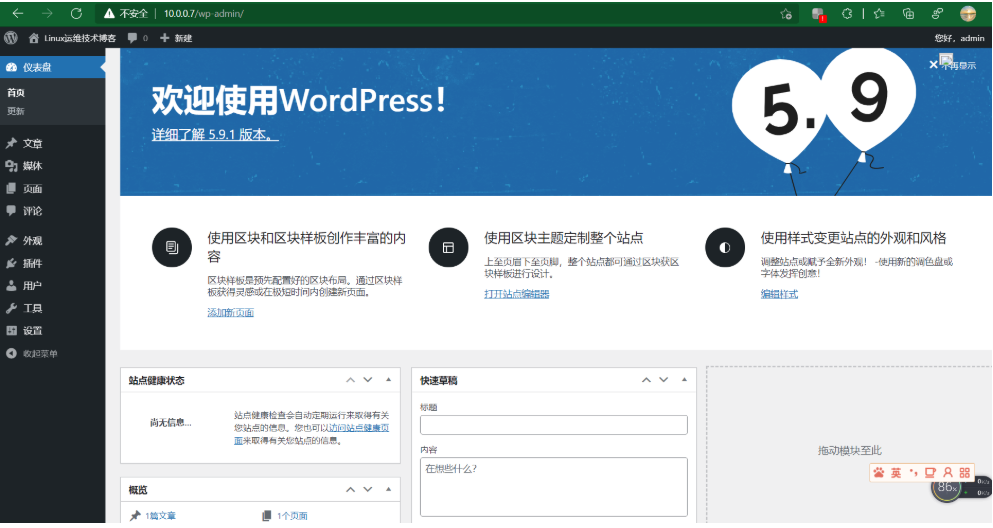Open IME toolbox grid icon
Image resolution: width=993 pixels, height=528 pixels.
pyautogui.click(x=965, y=472)
